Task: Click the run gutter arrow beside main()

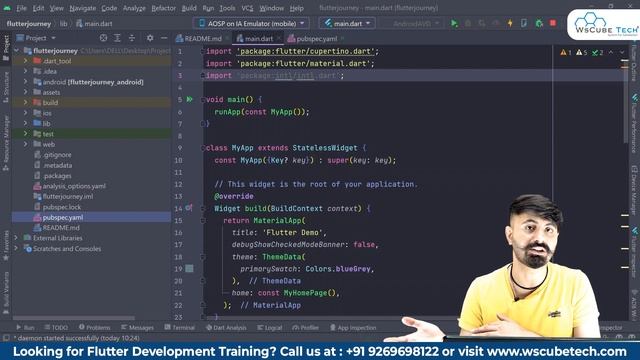Action: click(190, 99)
